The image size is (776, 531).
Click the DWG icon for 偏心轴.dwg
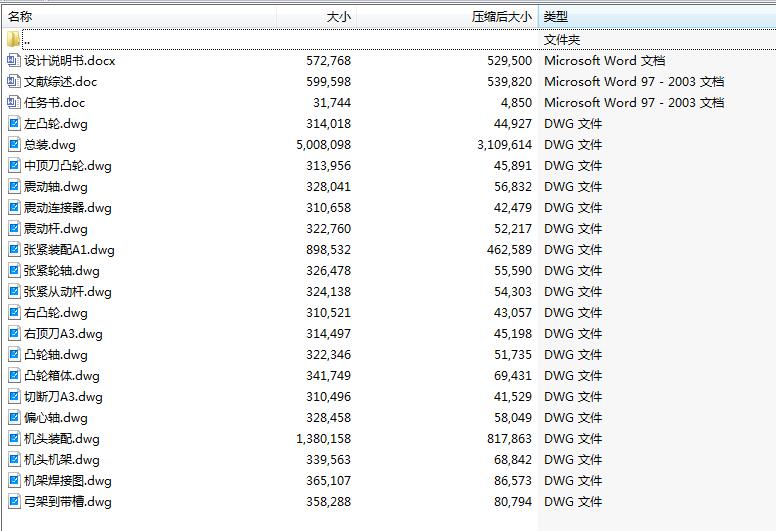(14, 418)
